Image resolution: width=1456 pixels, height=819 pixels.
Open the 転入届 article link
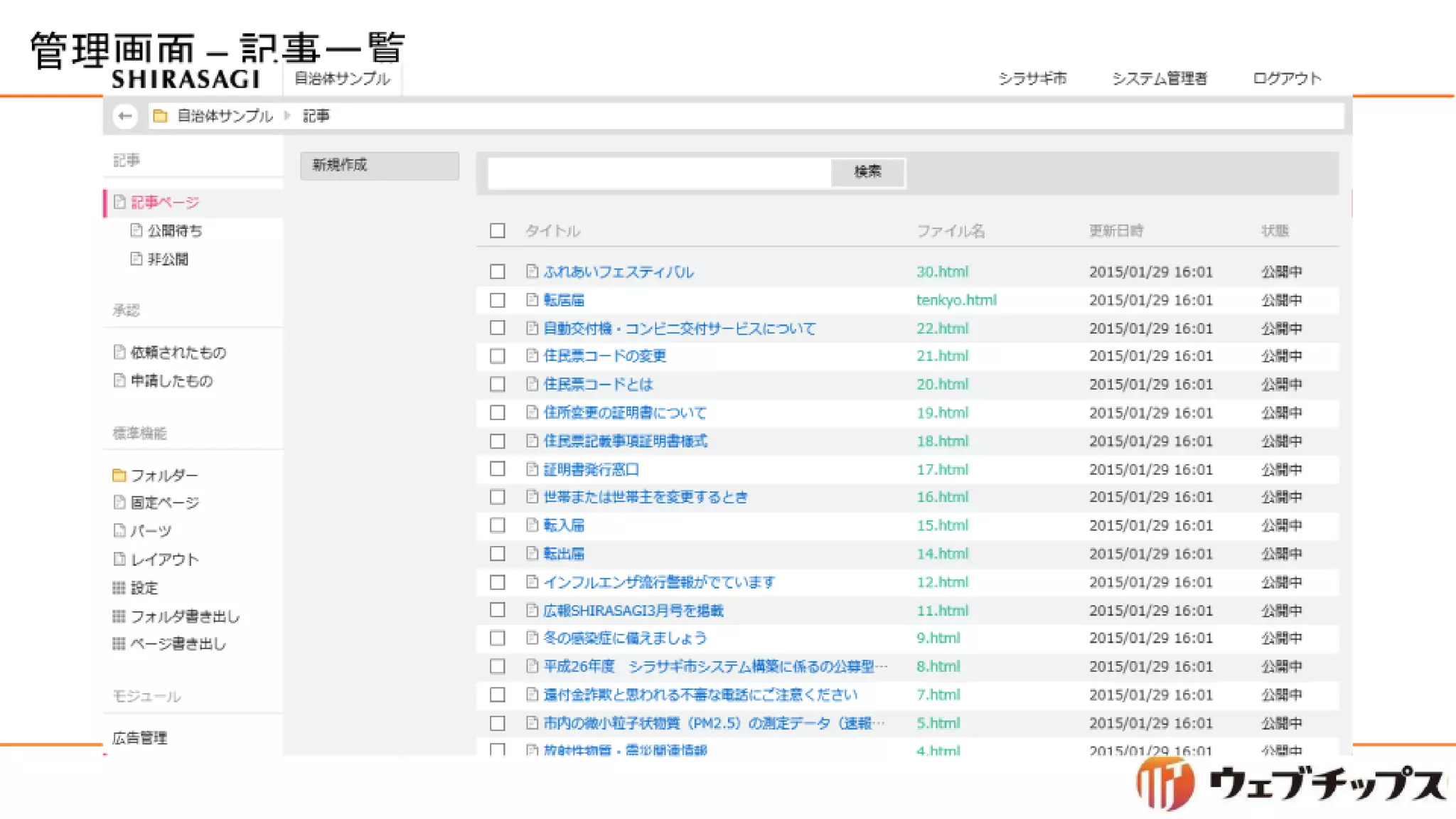tap(564, 525)
